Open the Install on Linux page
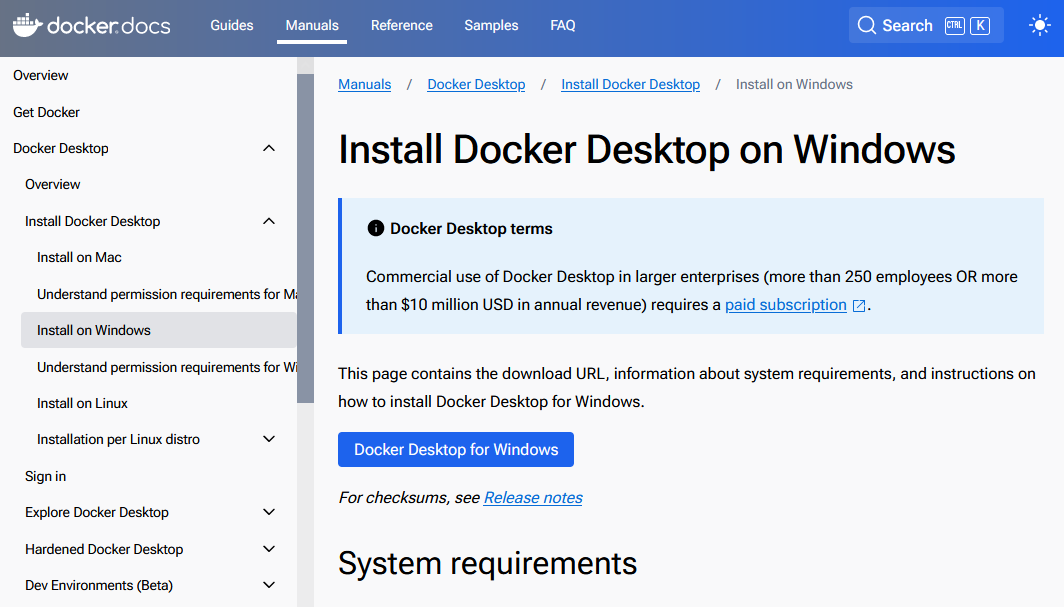This screenshot has width=1064, height=607. (82, 404)
